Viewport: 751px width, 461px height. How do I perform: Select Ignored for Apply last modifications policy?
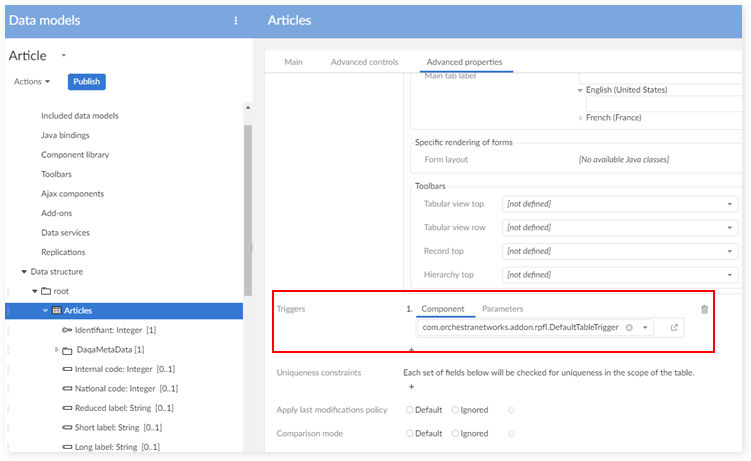tap(455, 410)
